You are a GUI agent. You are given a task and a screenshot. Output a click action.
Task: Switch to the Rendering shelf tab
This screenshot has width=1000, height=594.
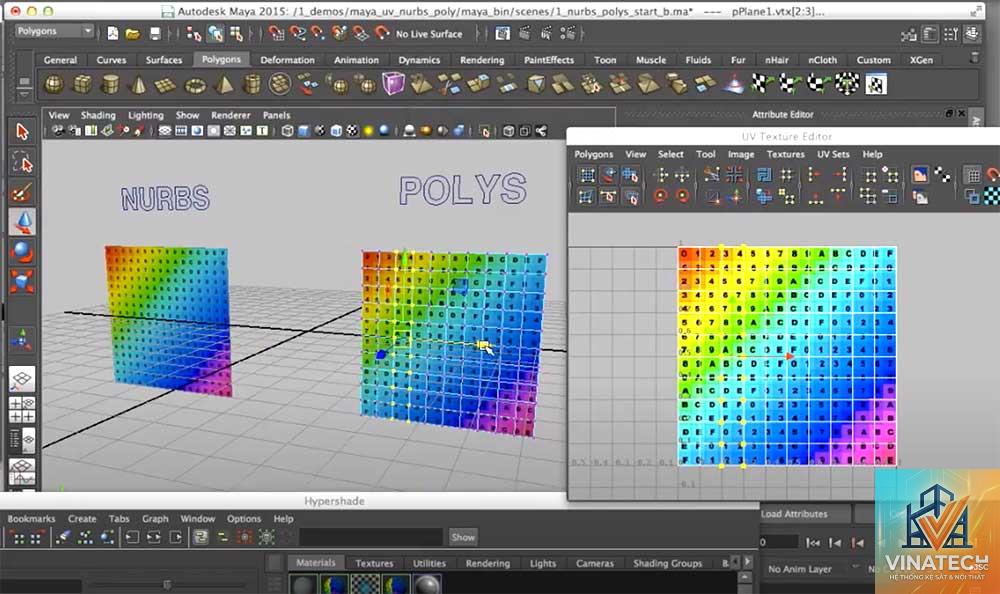482,60
